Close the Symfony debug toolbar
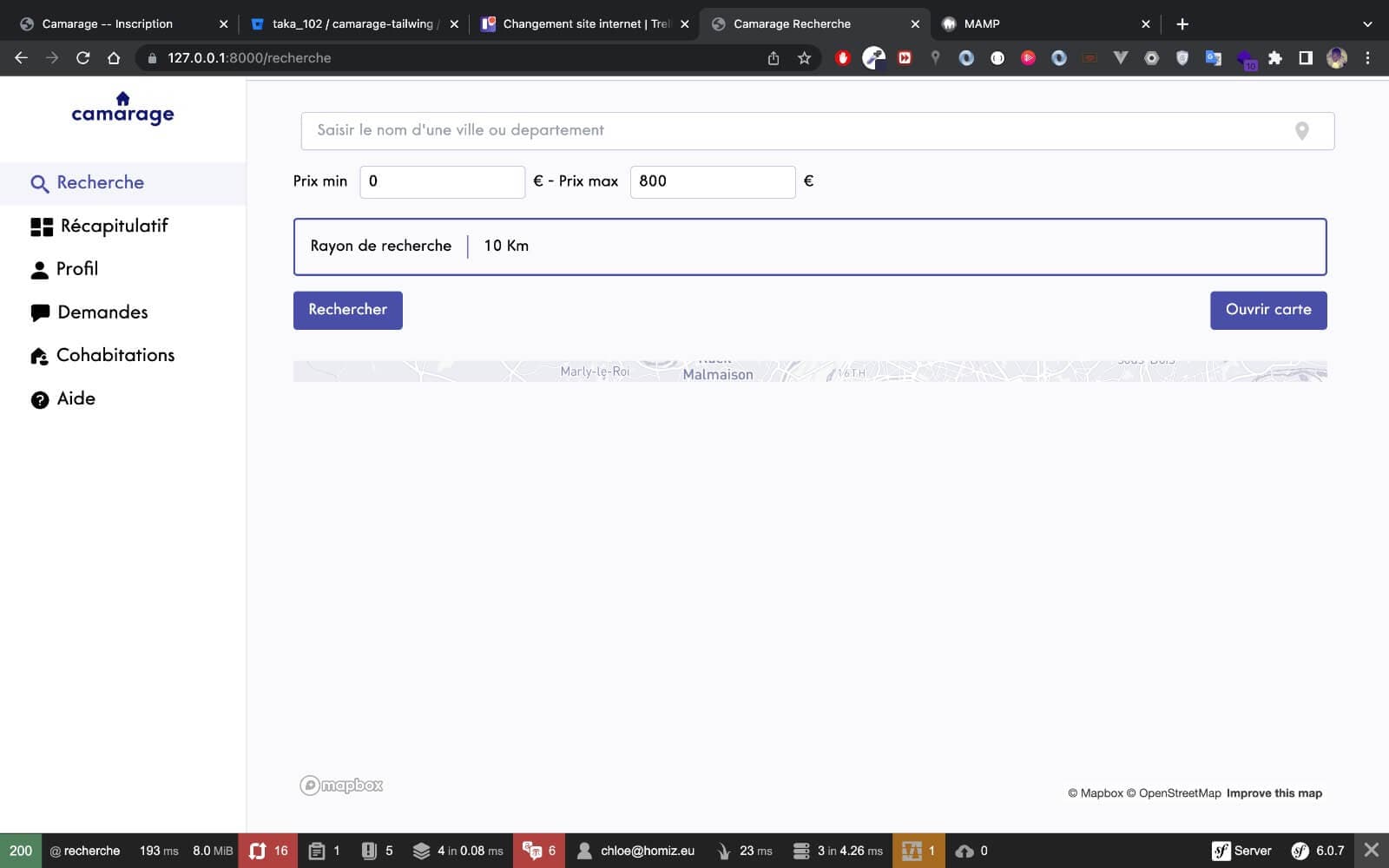The width and height of the screenshot is (1389, 868). [x=1372, y=851]
